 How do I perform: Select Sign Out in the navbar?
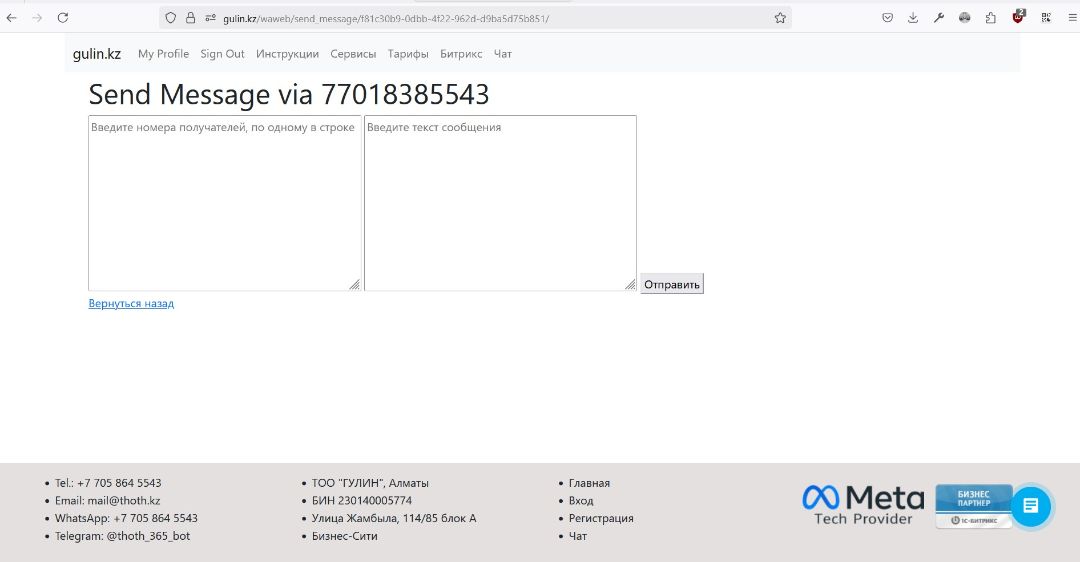(x=222, y=54)
